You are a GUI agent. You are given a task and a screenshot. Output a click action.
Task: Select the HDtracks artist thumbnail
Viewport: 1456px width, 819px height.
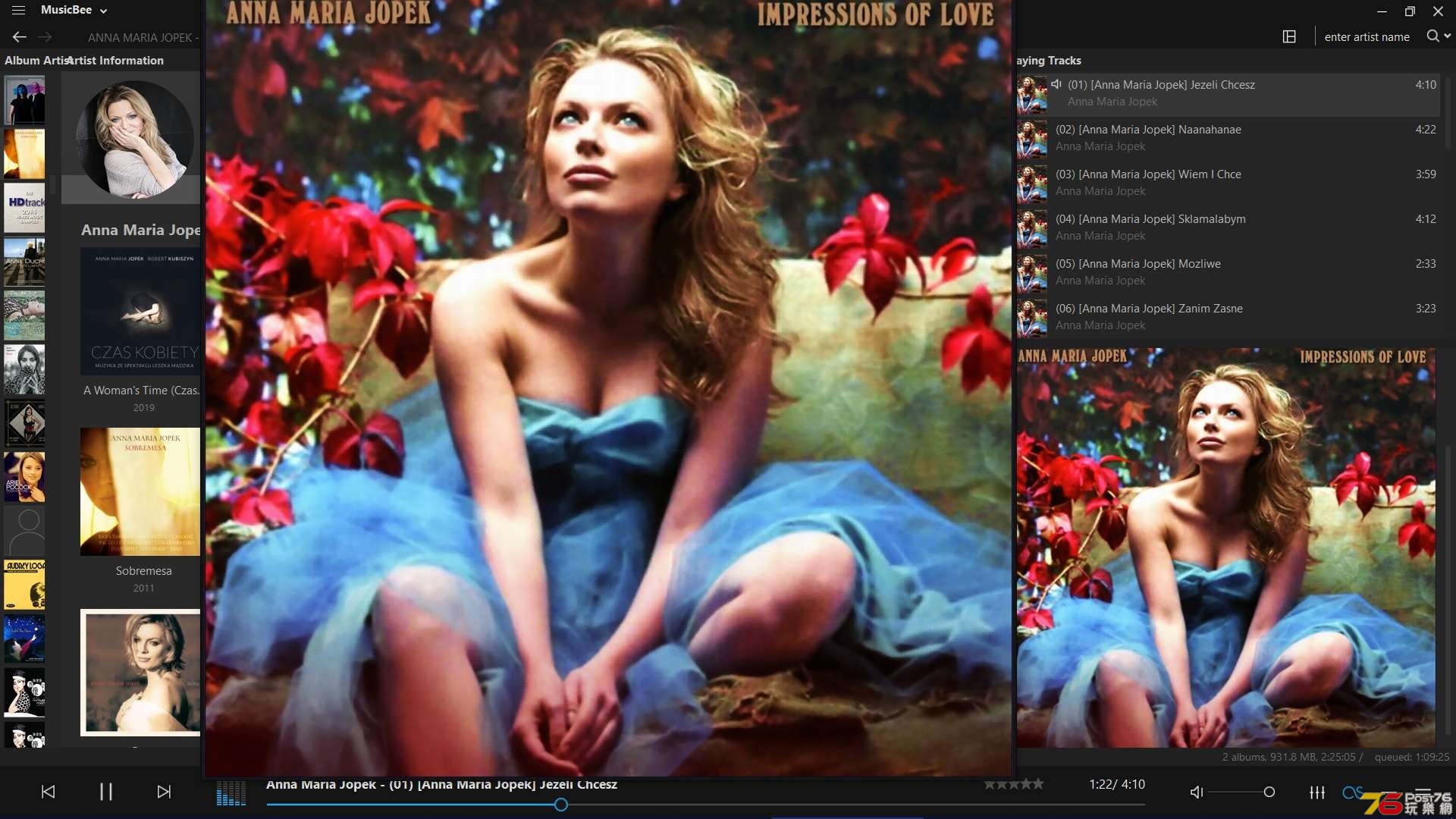click(24, 208)
